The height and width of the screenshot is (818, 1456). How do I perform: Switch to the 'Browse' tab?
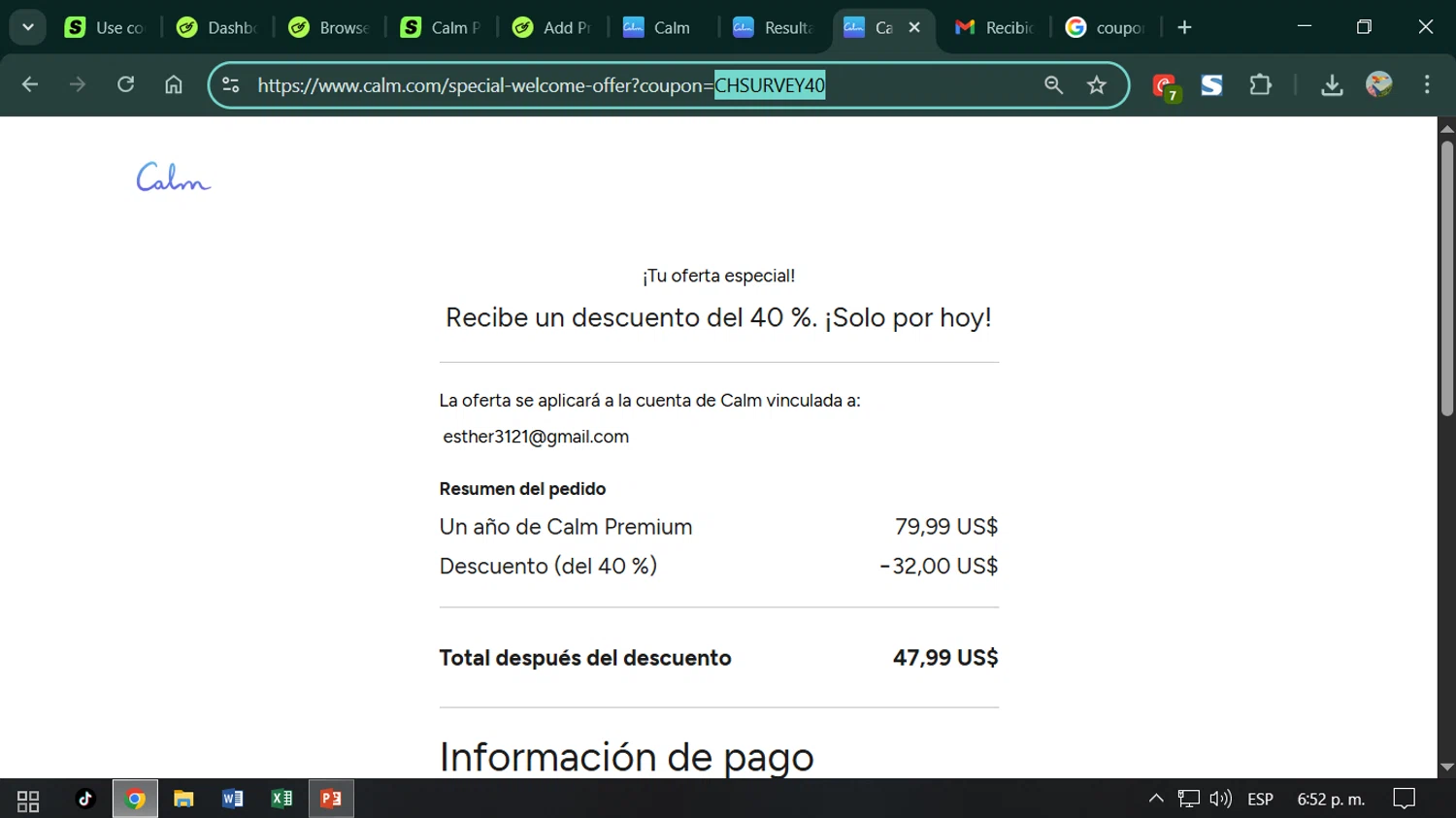click(x=329, y=27)
